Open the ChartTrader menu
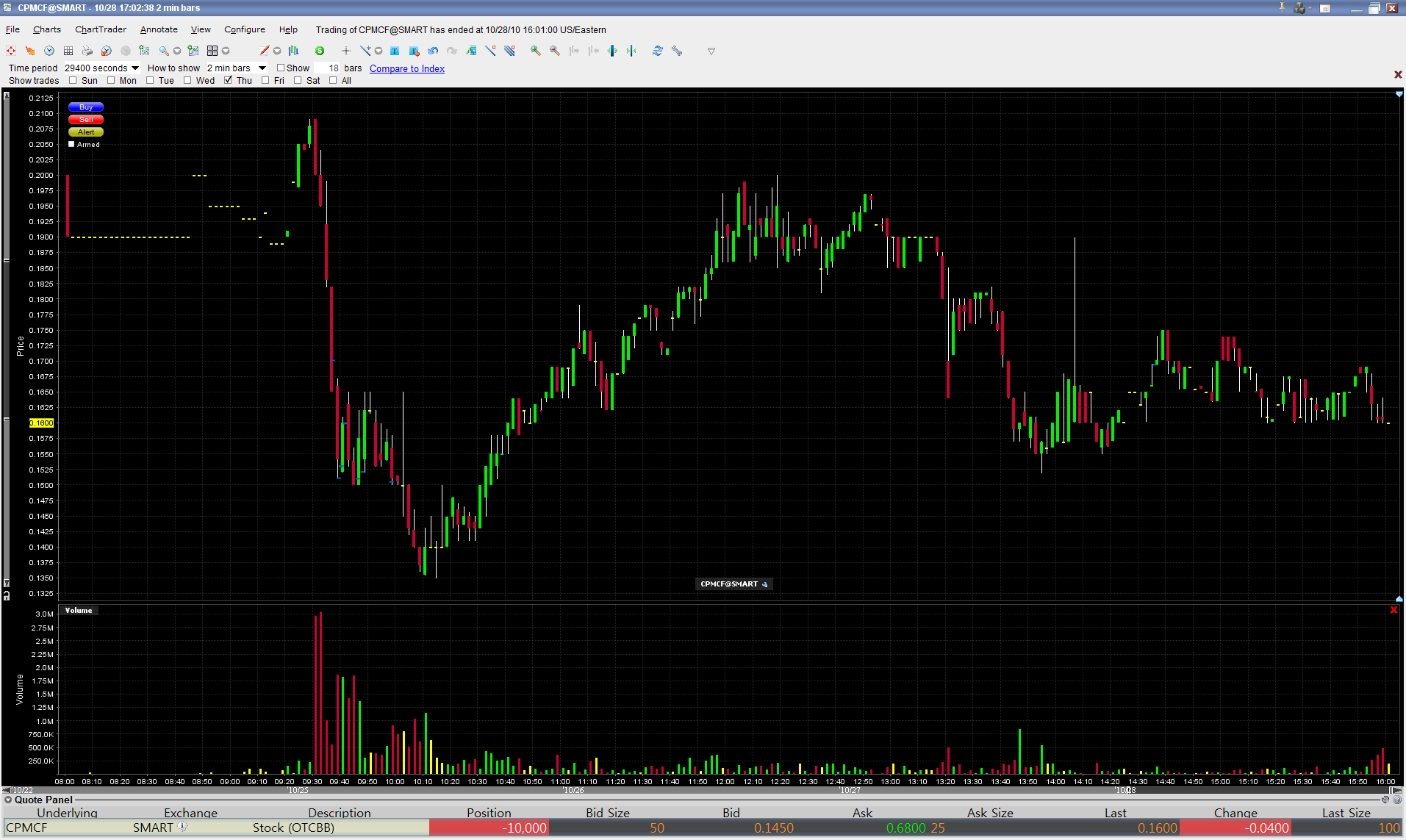This screenshot has height=840, width=1406. tap(101, 29)
